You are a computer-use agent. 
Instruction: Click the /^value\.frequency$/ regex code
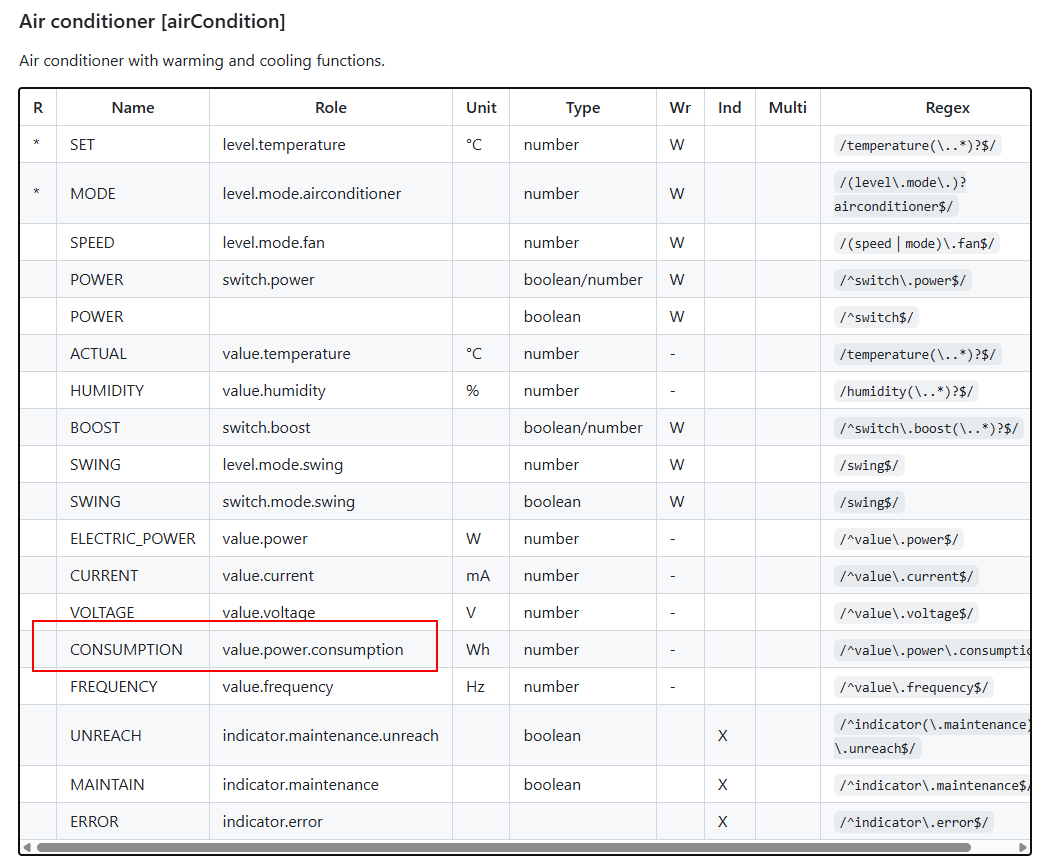click(913, 688)
